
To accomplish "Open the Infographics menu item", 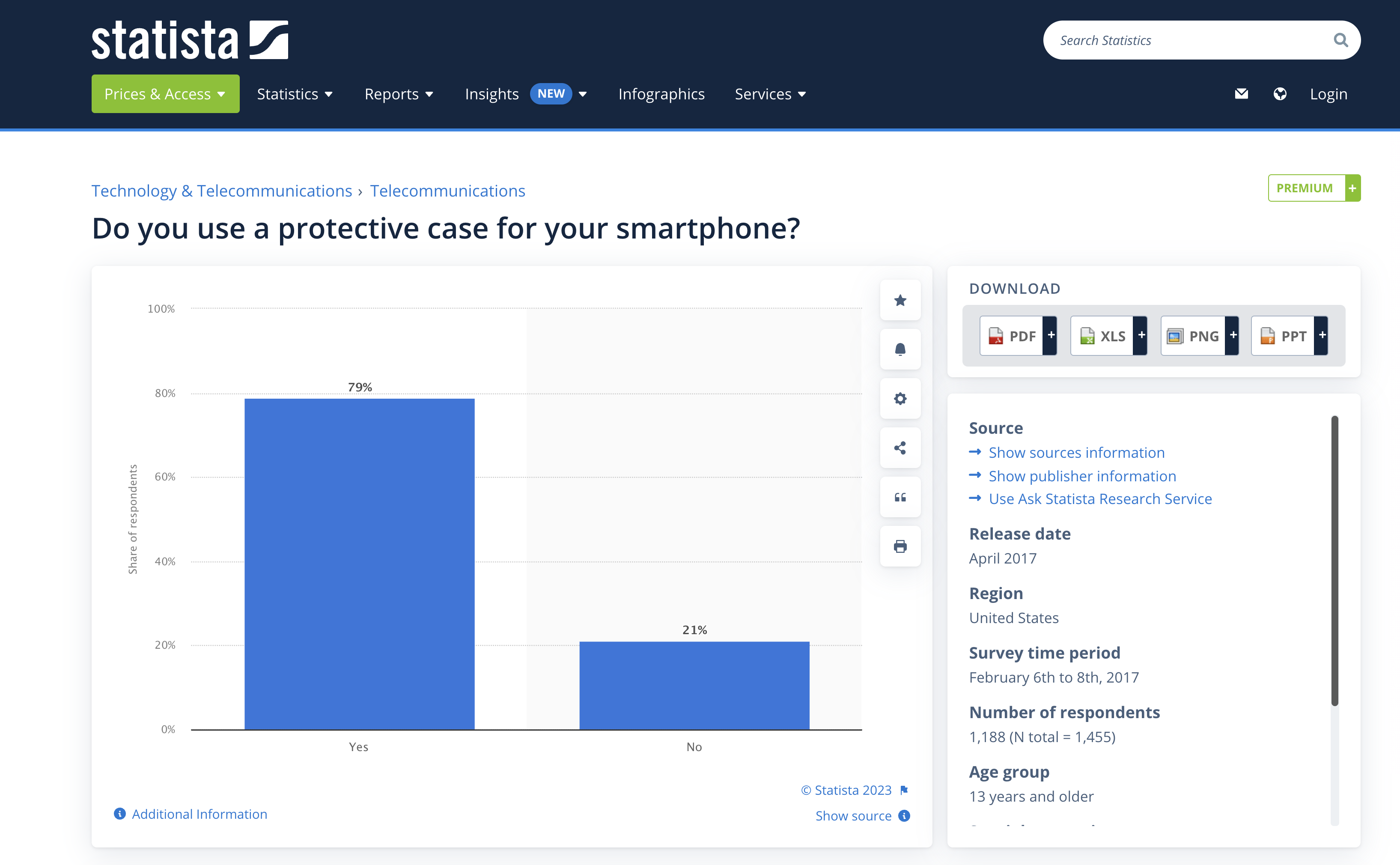I will (661, 94).
